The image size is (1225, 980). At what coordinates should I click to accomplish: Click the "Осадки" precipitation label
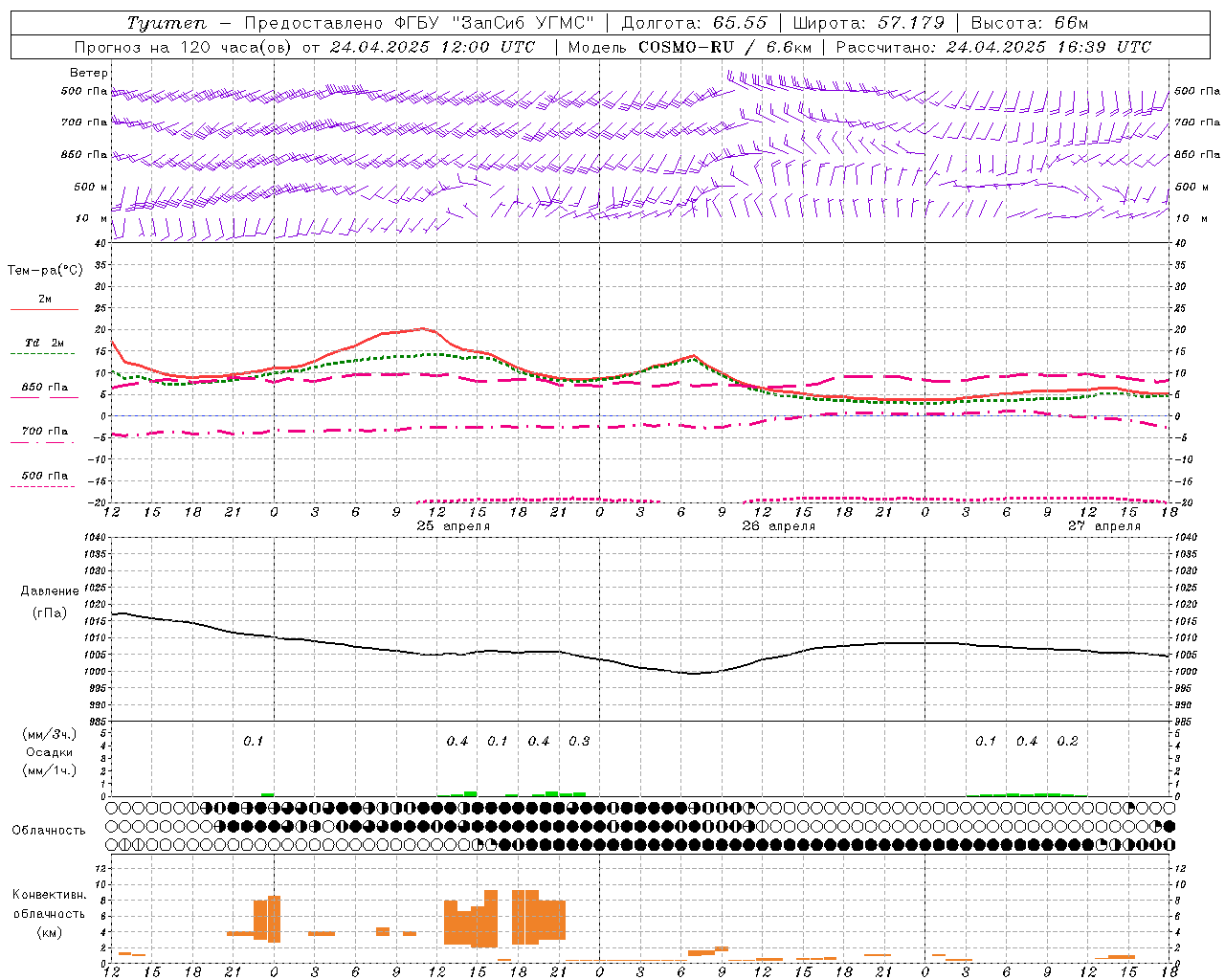tap(50, 752)
